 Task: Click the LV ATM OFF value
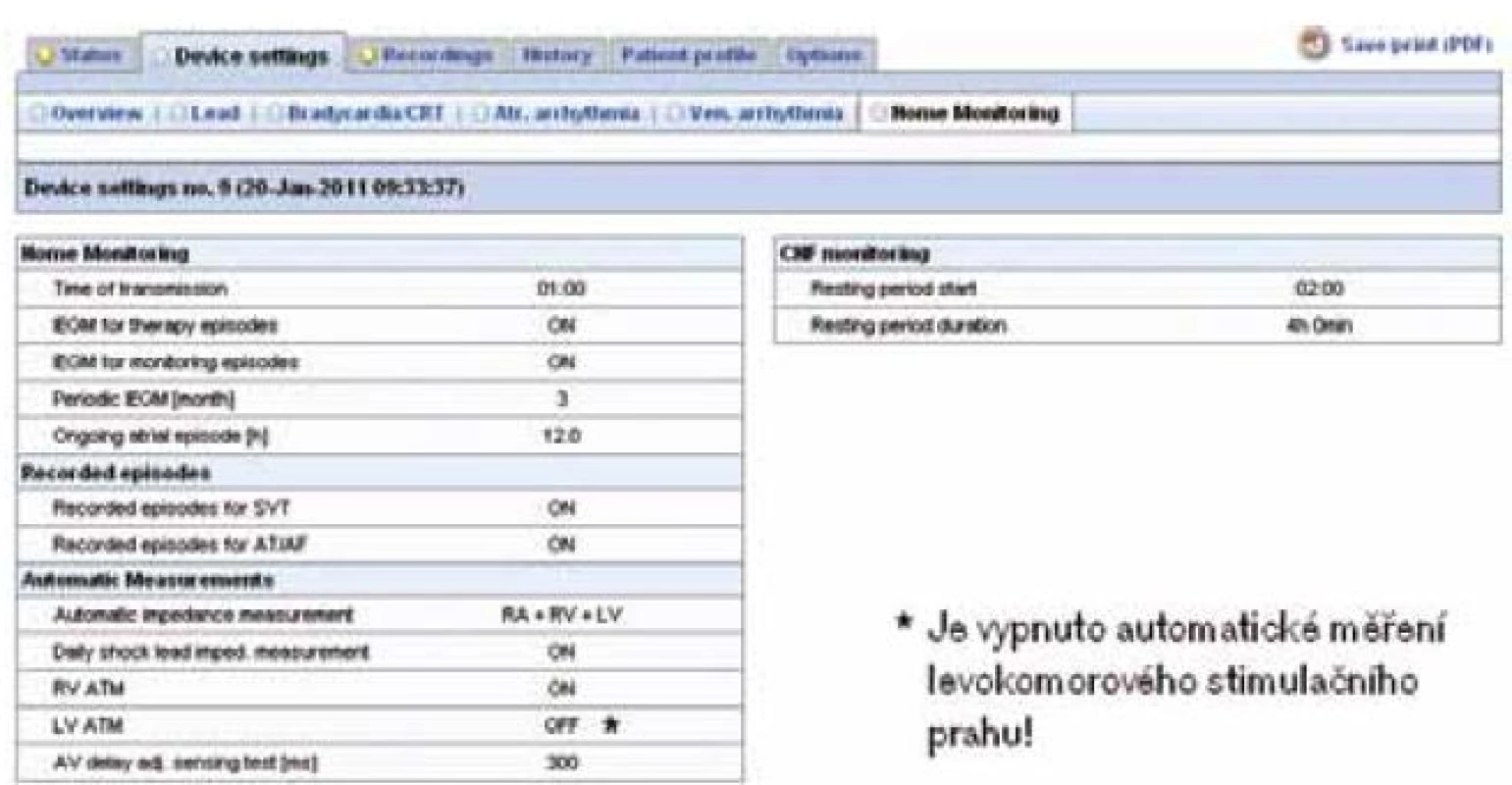pos(560,726)
